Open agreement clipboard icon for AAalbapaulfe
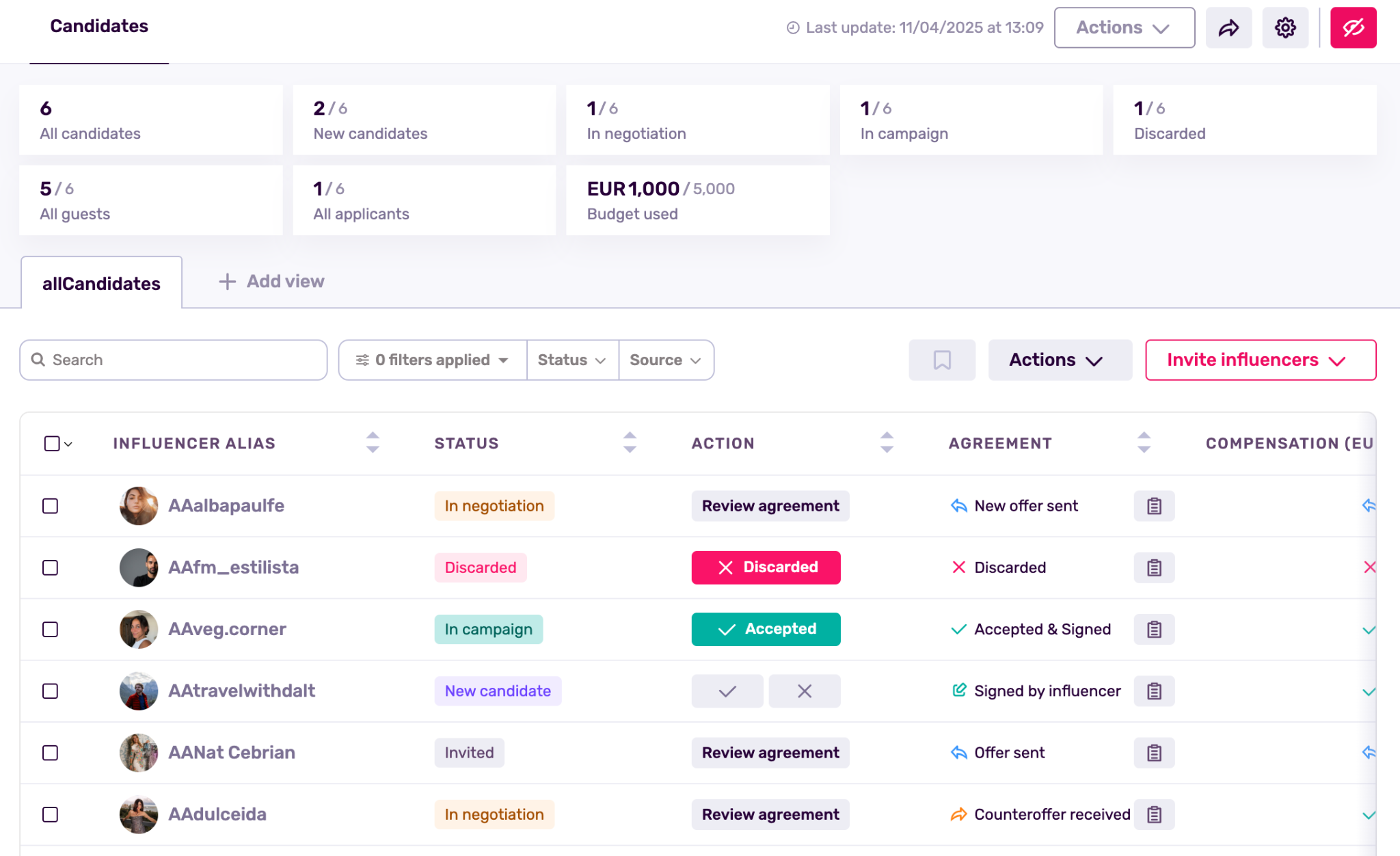This screenshot has height=856, width=1400. [1154, 506]
